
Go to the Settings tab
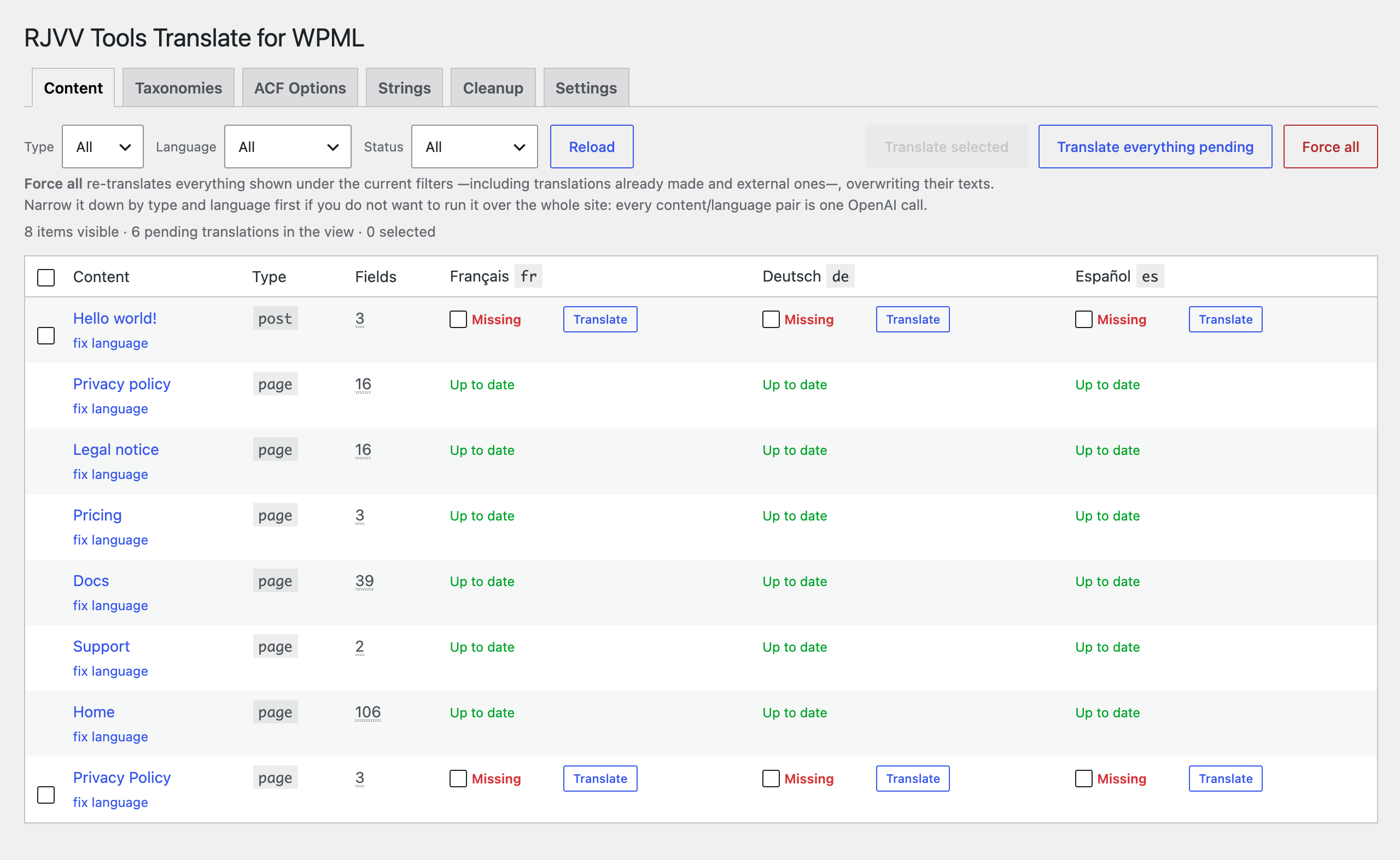tap(586, 87)
